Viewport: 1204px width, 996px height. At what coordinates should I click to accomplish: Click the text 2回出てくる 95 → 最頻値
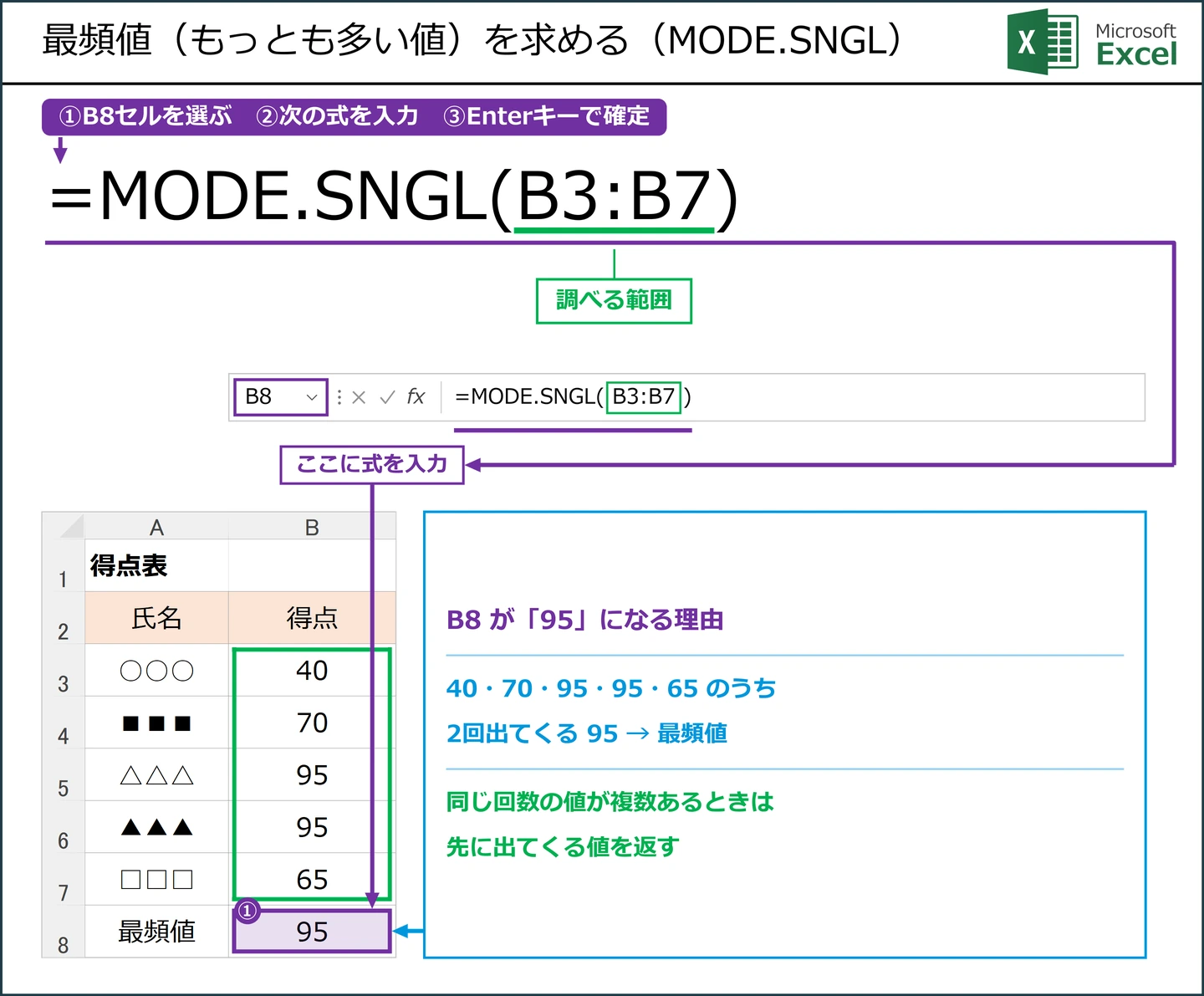pyautogui.click(x=587, y=733)
